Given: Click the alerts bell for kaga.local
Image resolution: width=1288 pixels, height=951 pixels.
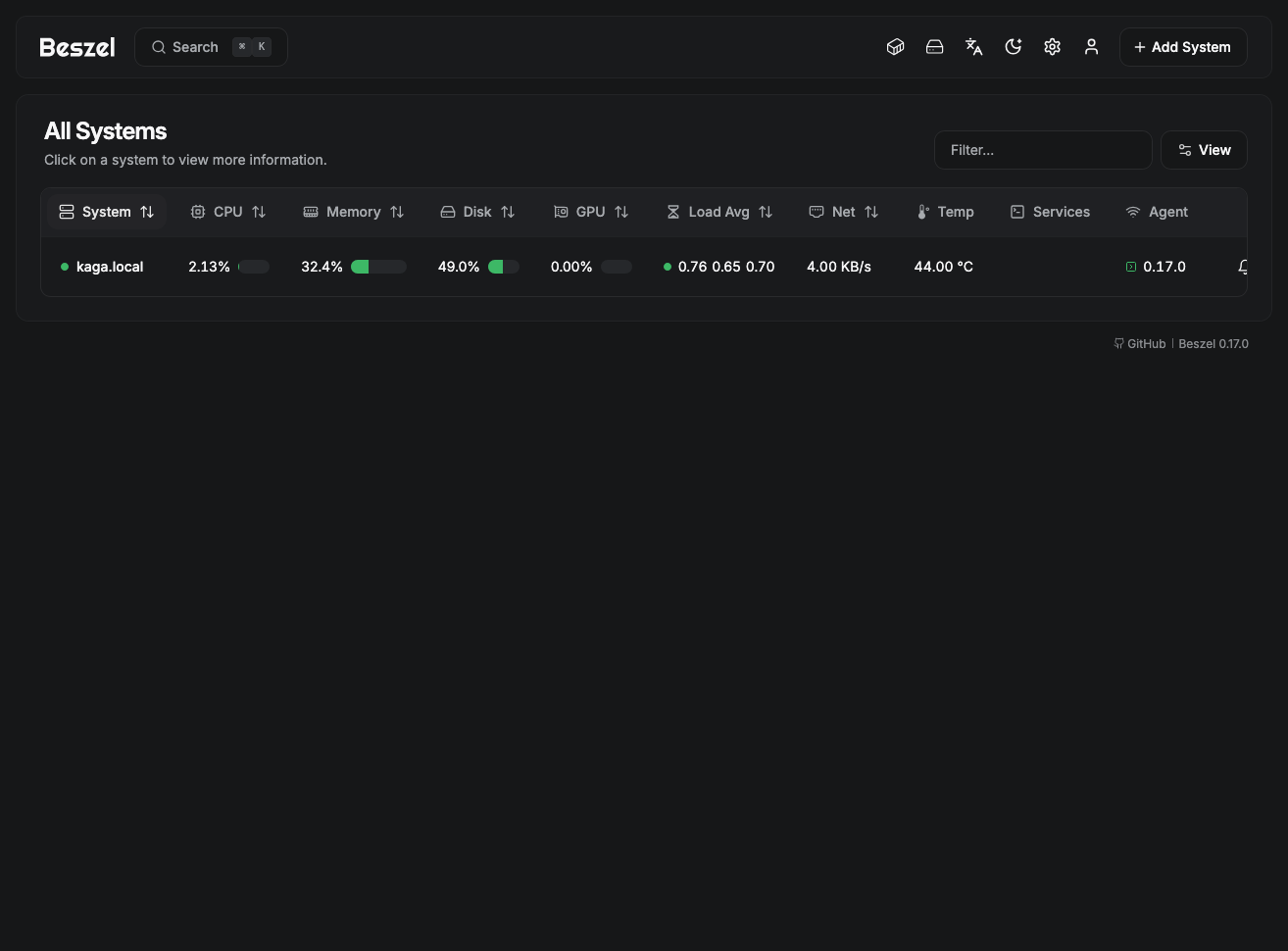Looking at the screenshot, I should [1242, 267].
